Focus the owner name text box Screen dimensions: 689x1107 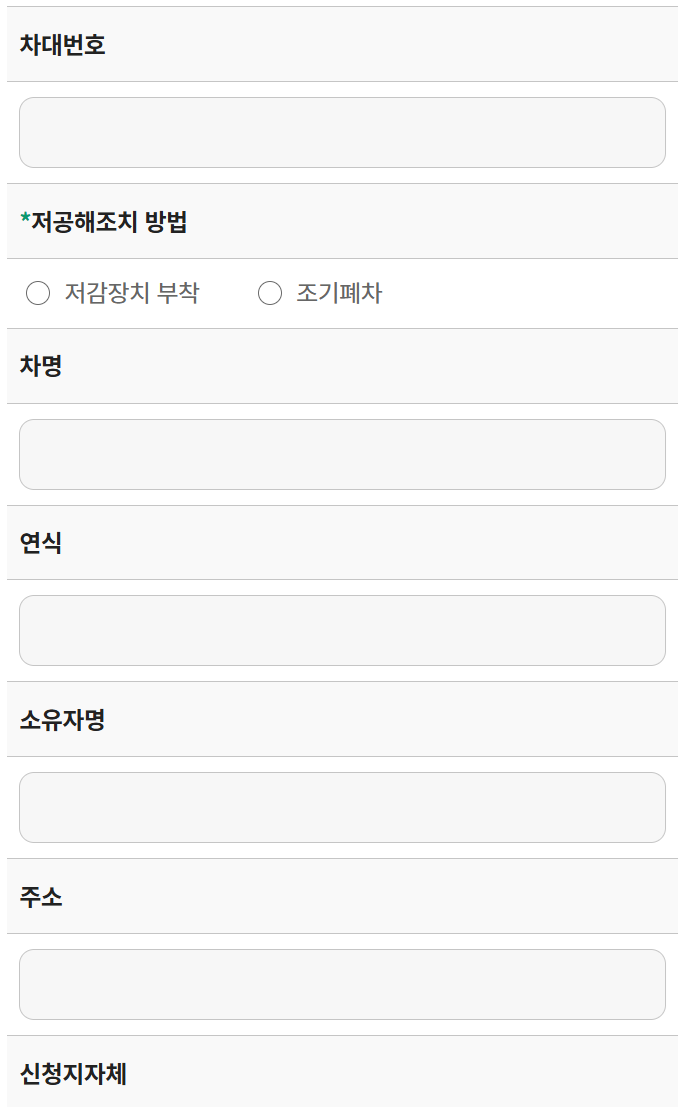342,807
